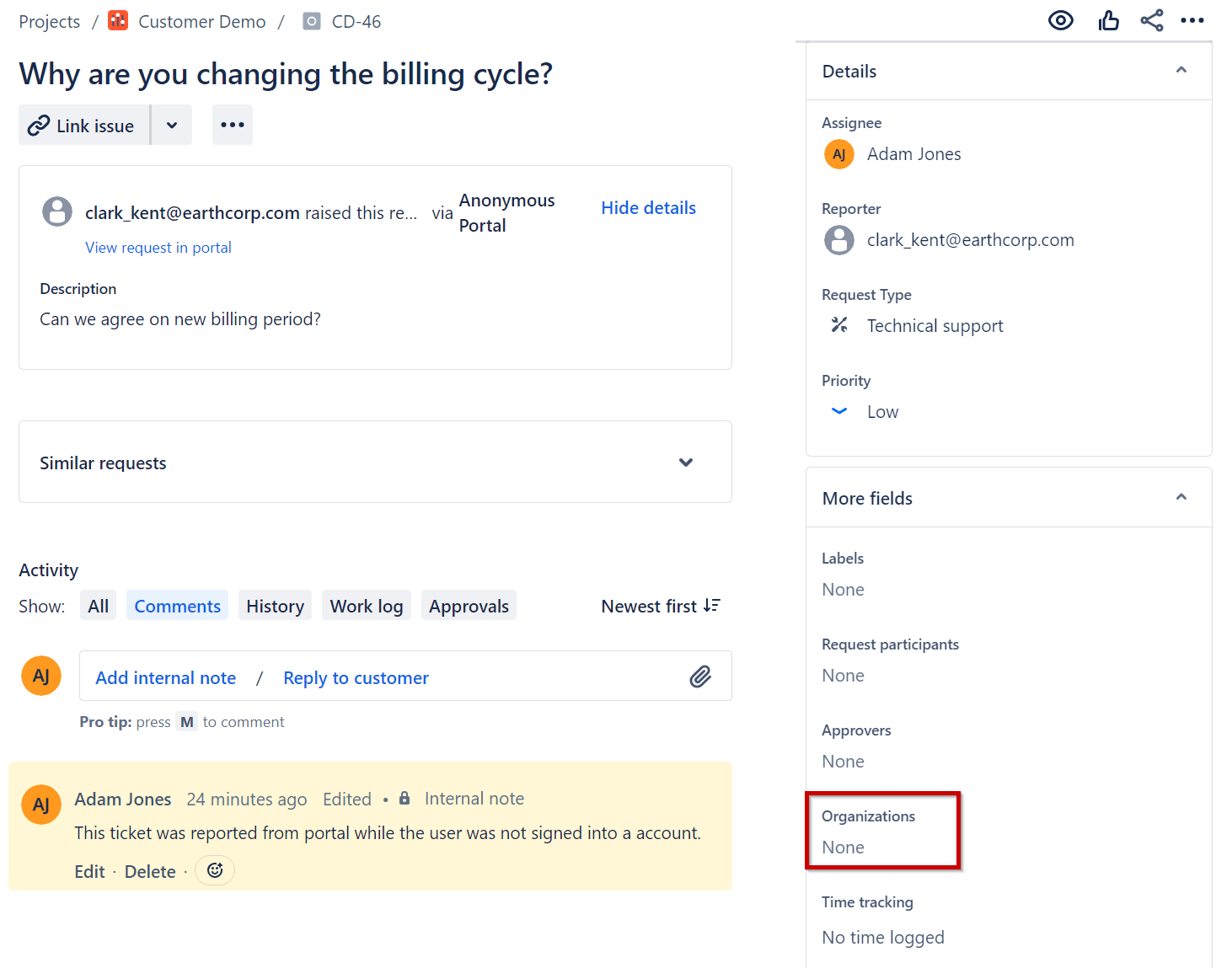Image resolution: width=1232 pixels, height=968 pixels.
Task: Expand the Similar requests section
Action: tap(685, 462)
